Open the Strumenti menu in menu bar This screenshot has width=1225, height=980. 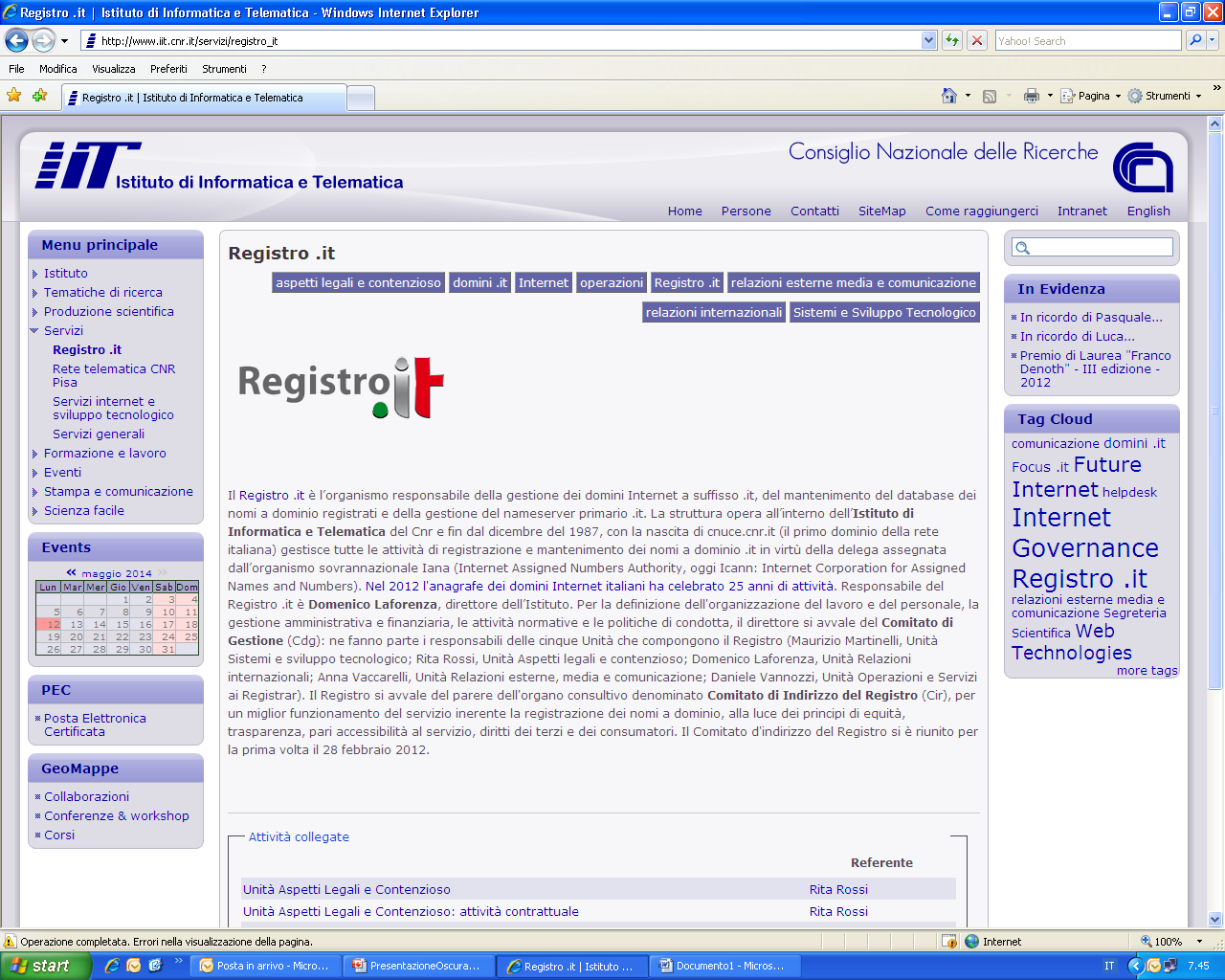224,69
